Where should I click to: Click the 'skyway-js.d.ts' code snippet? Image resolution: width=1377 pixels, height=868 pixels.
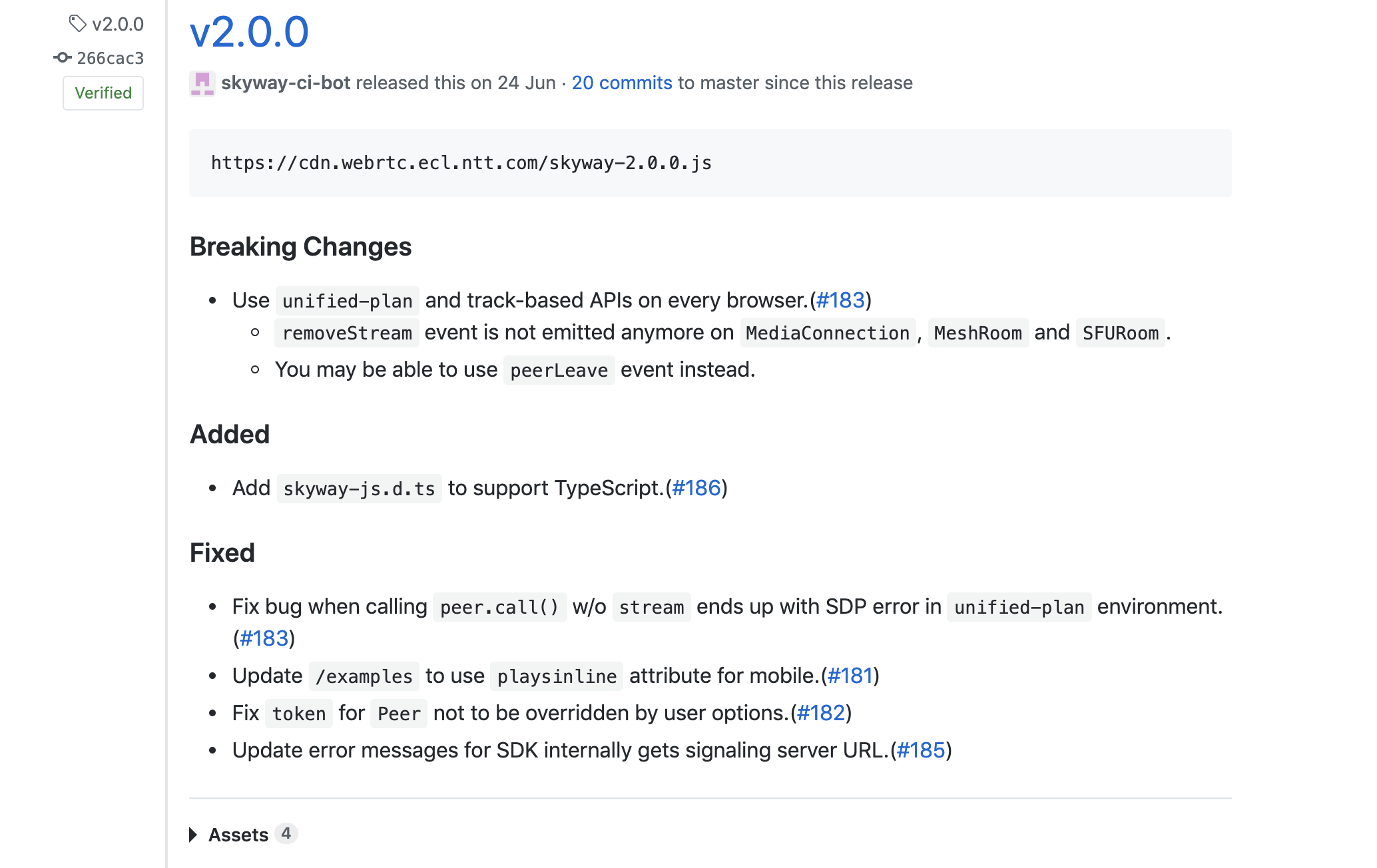(360, 489)
